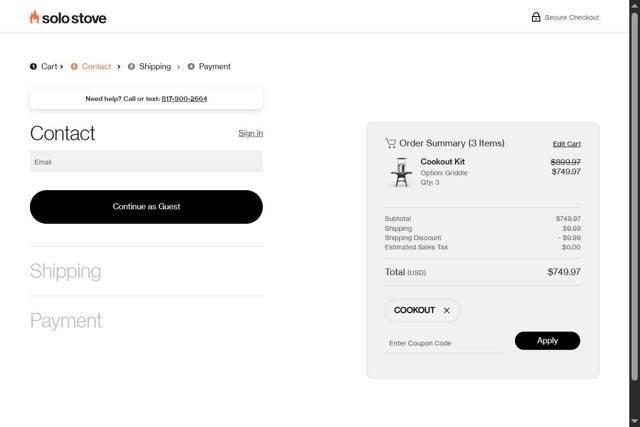Screen dimensions: 640x427
Task: Select the Payment step in breadcrumb
Action: [x=214, y=67]
